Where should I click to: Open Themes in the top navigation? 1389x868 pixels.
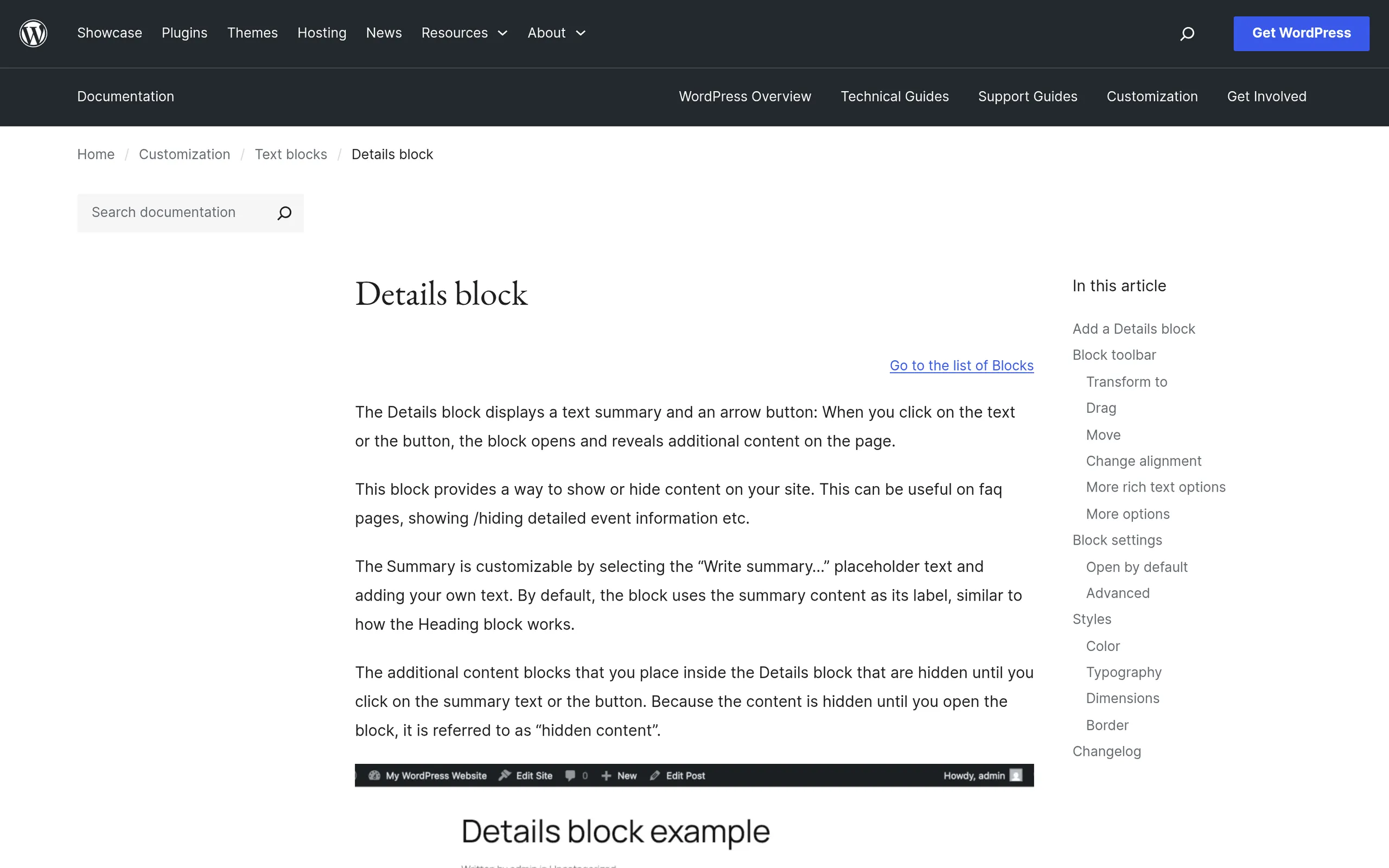tap(252, 33)
